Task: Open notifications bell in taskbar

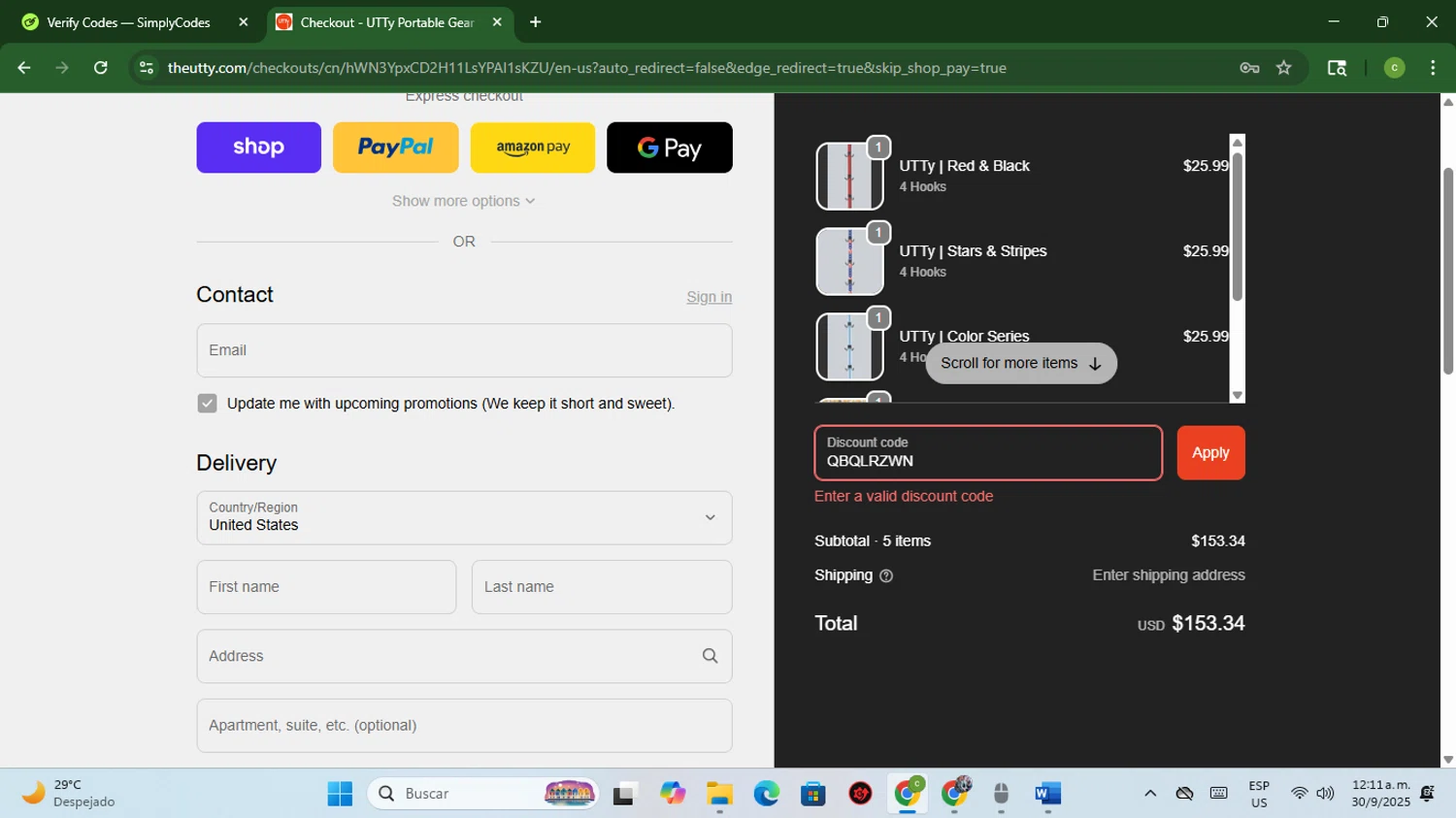Action: (x=1428, y=794)
